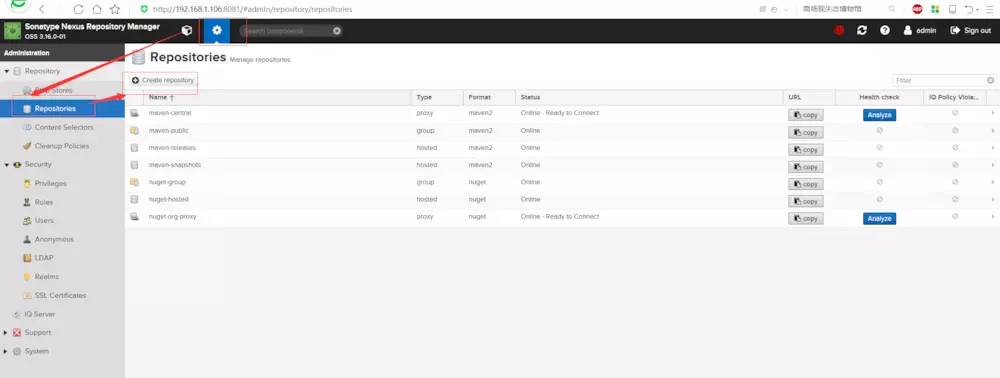
Task: Sort by the Format column header
Action: 490,98
